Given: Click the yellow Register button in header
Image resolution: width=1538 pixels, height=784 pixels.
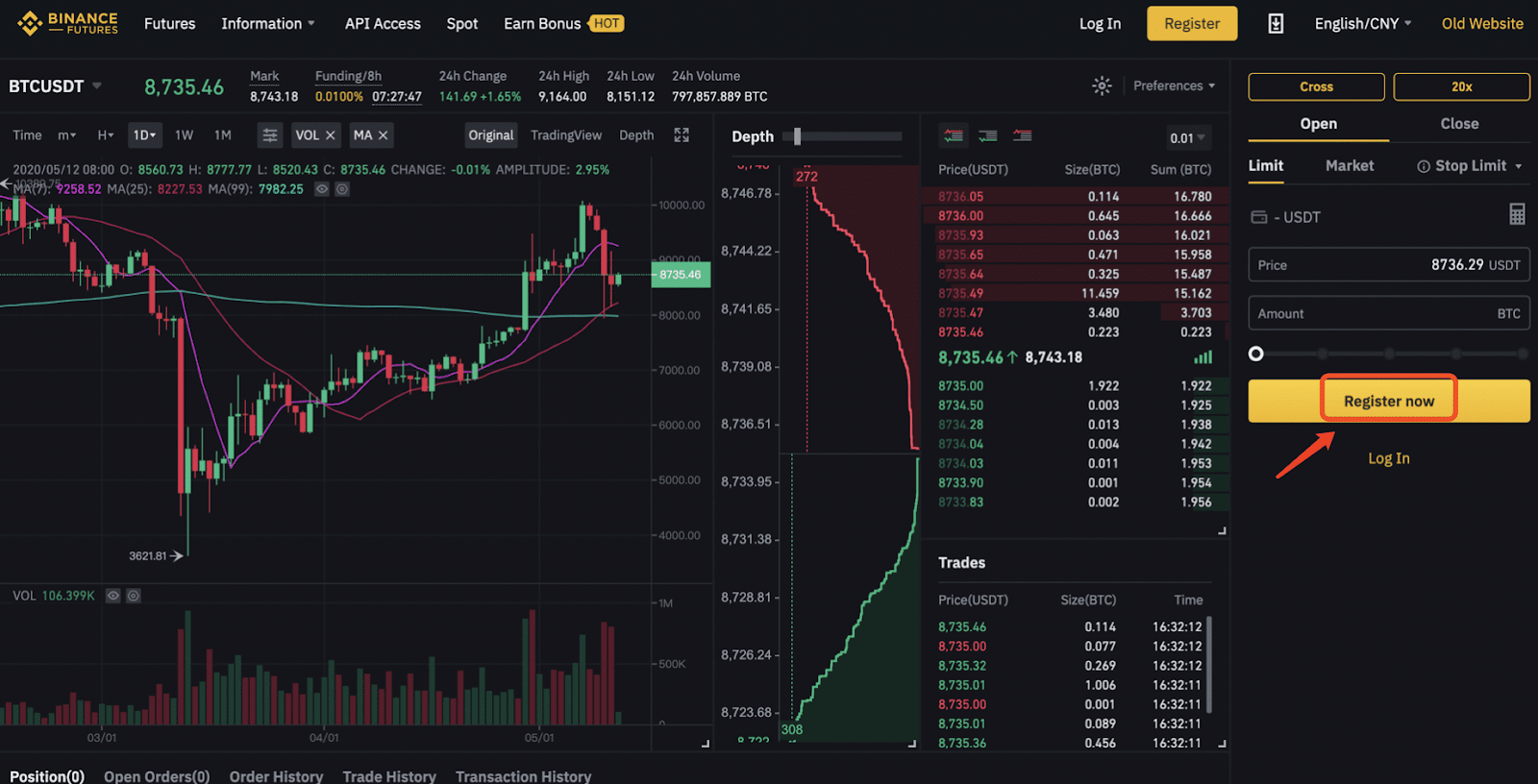Looking at the screenshot, I should 1192,24.
